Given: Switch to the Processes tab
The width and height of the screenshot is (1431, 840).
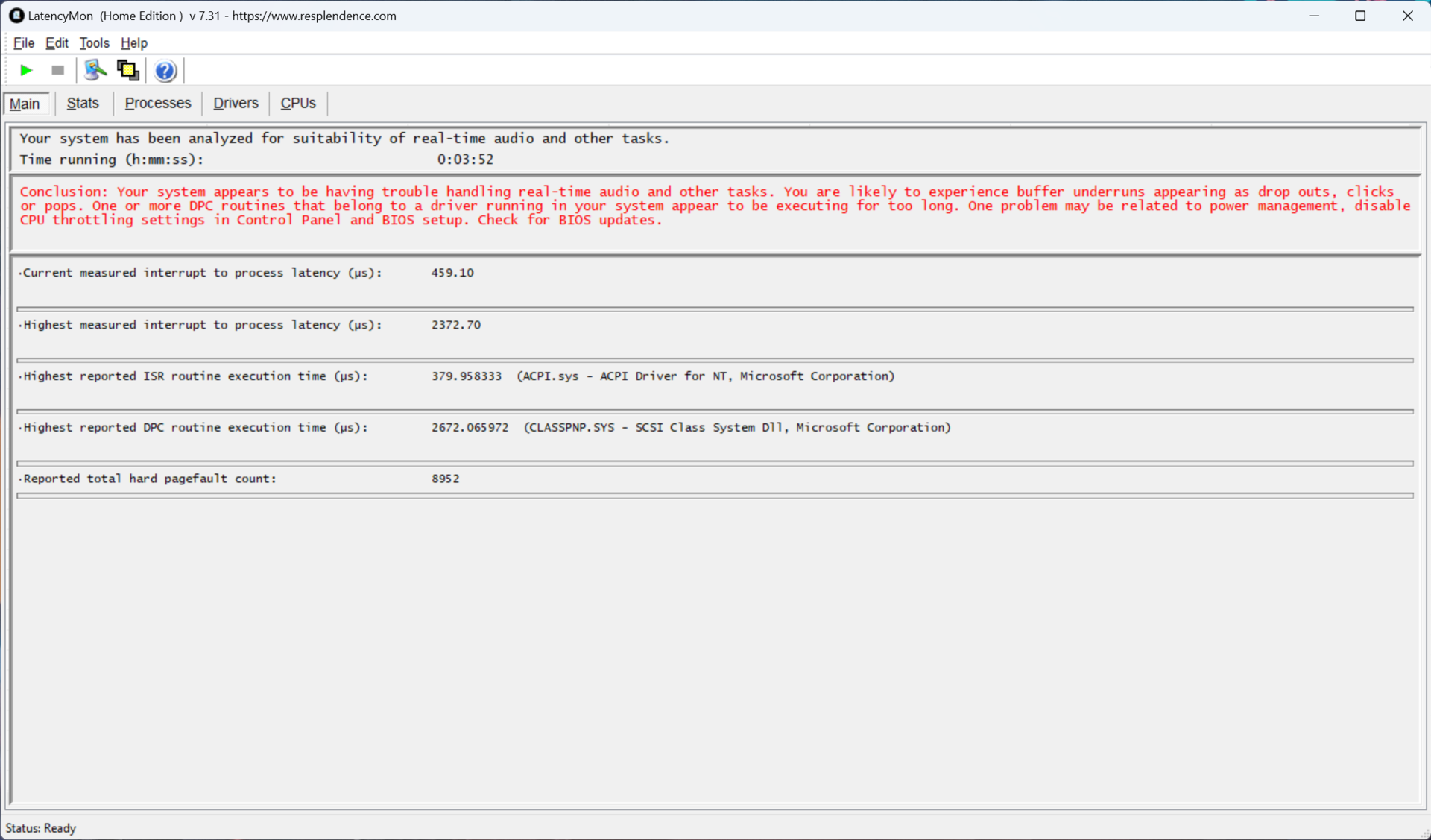Looking at the screenshot, I should tap(157, 103).
